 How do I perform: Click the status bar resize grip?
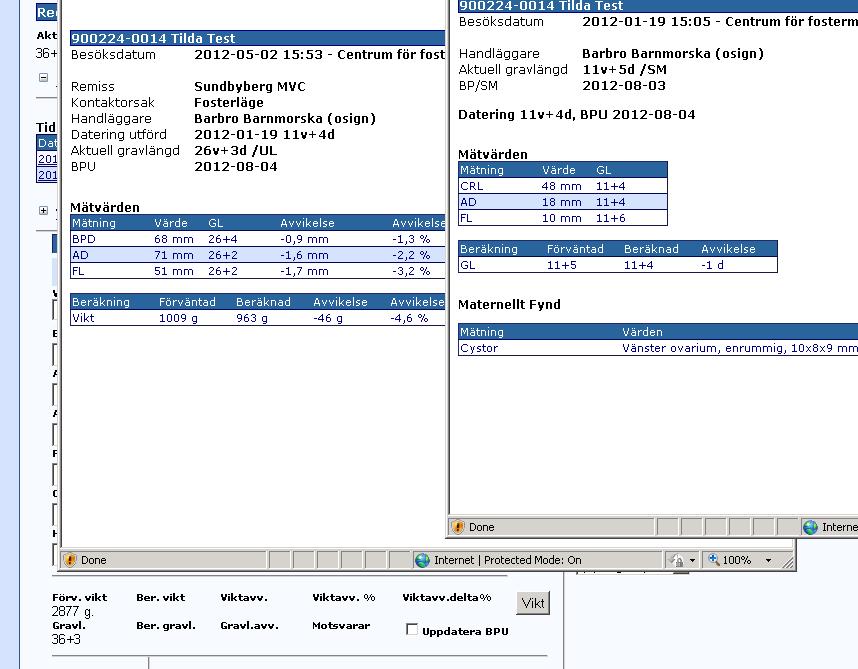[788, 562]
